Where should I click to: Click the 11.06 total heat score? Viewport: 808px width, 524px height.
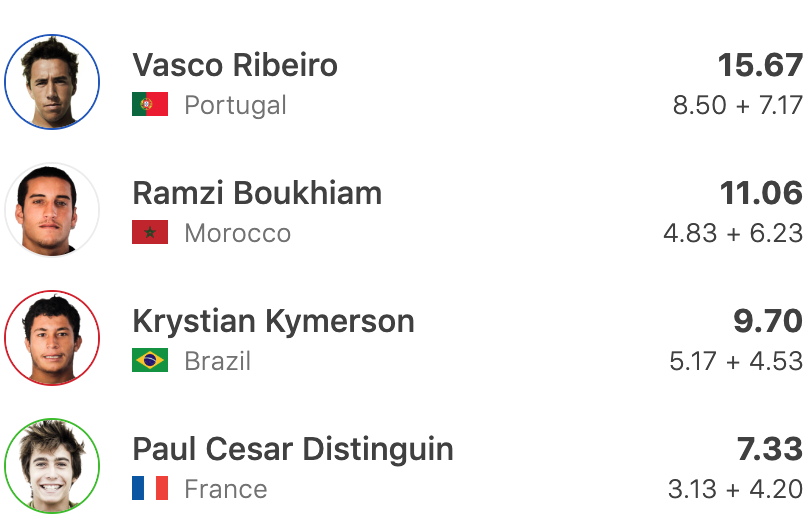click(761, 193)
